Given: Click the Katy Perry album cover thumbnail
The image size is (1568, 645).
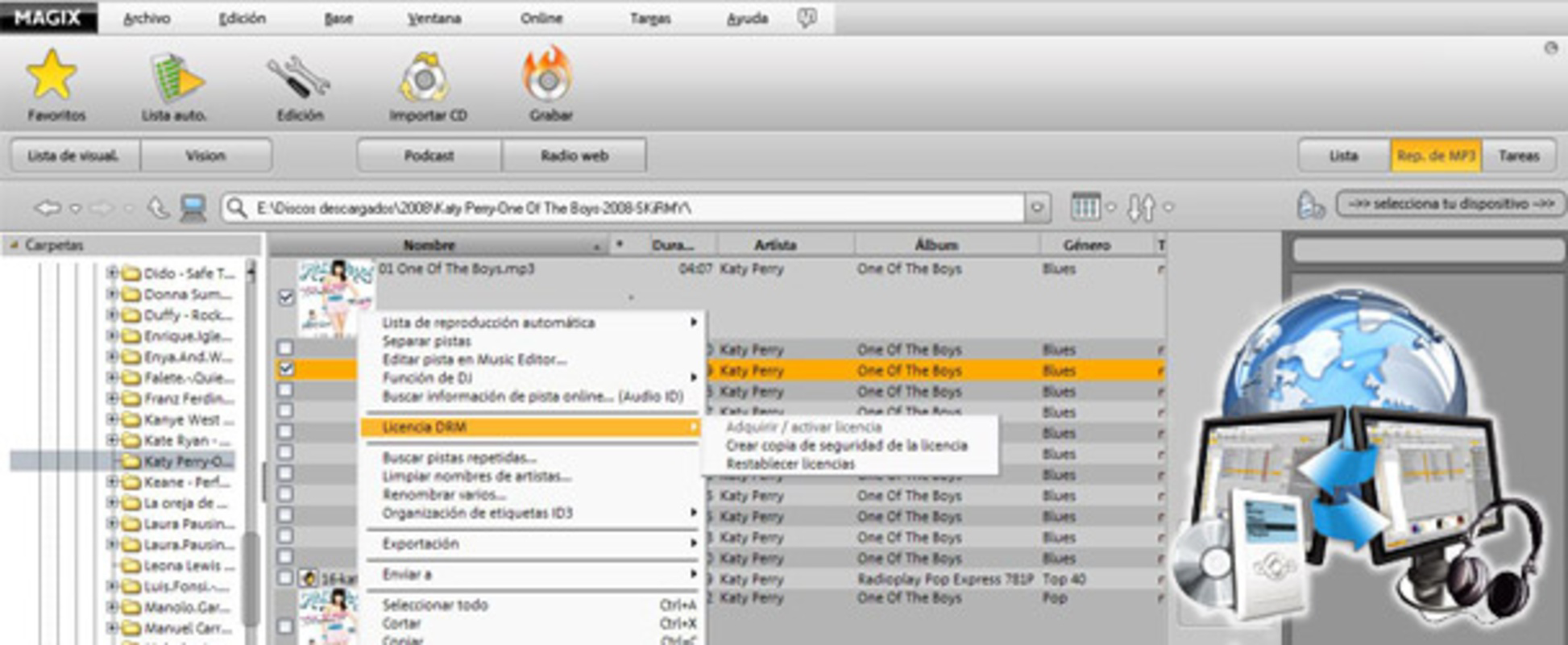Looking at the screenshot, I should click(335, 298).
